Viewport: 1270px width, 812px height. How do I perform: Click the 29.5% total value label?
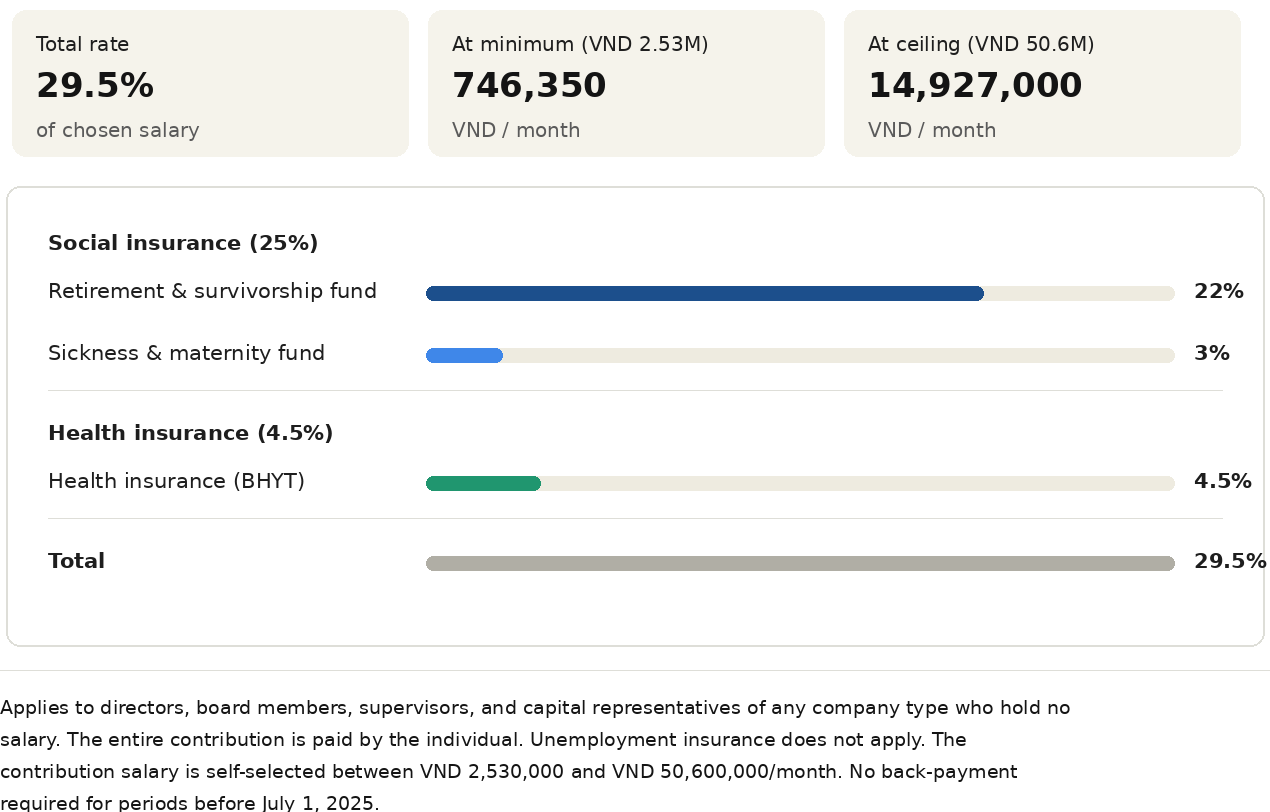pos(1230,561)
